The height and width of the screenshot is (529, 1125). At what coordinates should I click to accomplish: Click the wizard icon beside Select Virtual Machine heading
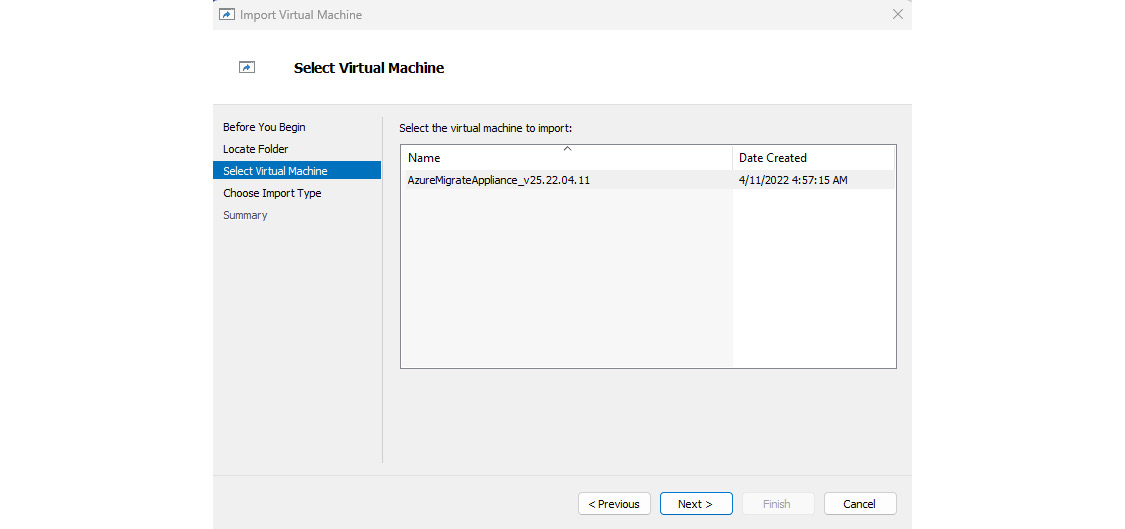(247, 67)
